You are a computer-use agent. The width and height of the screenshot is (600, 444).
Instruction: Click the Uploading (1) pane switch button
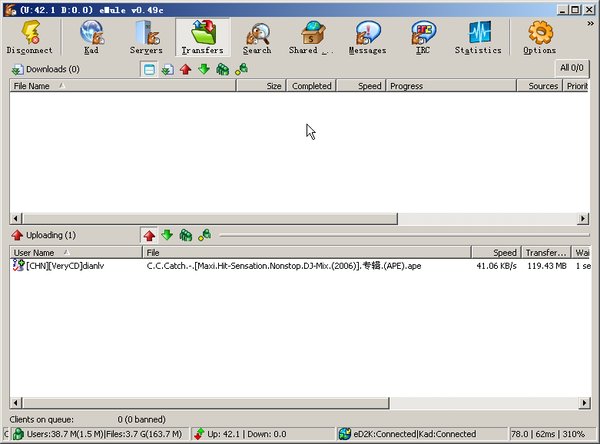point(44,235)
